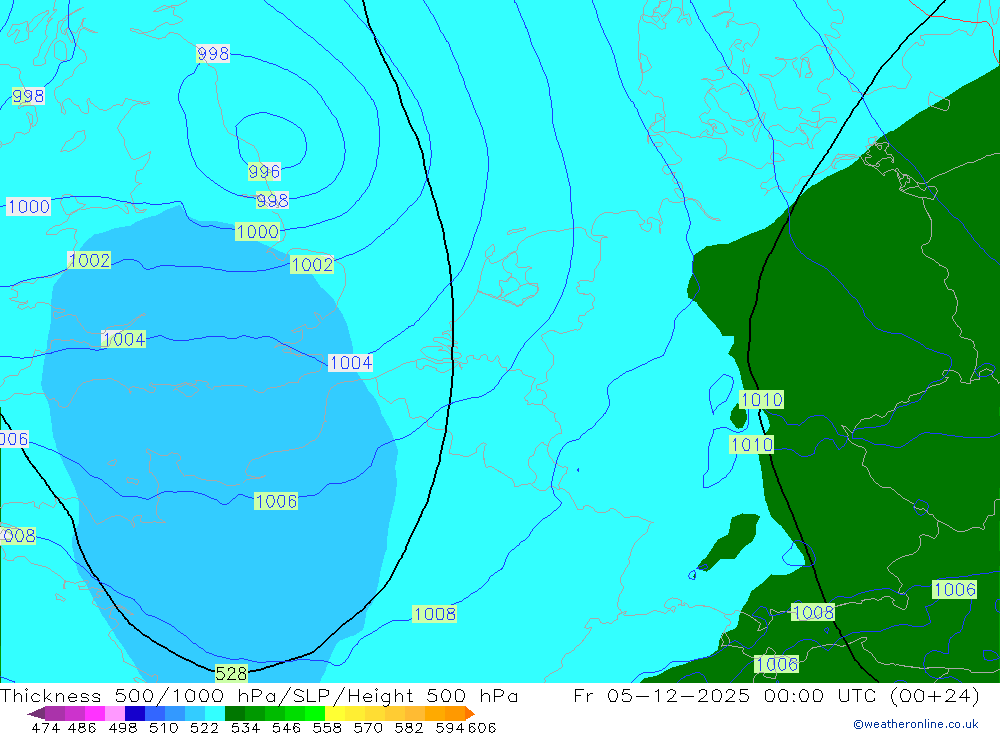This screenshot has height=733, width=1000.
Task: Click the 606 legend value
Action: [x=482, y=727]
